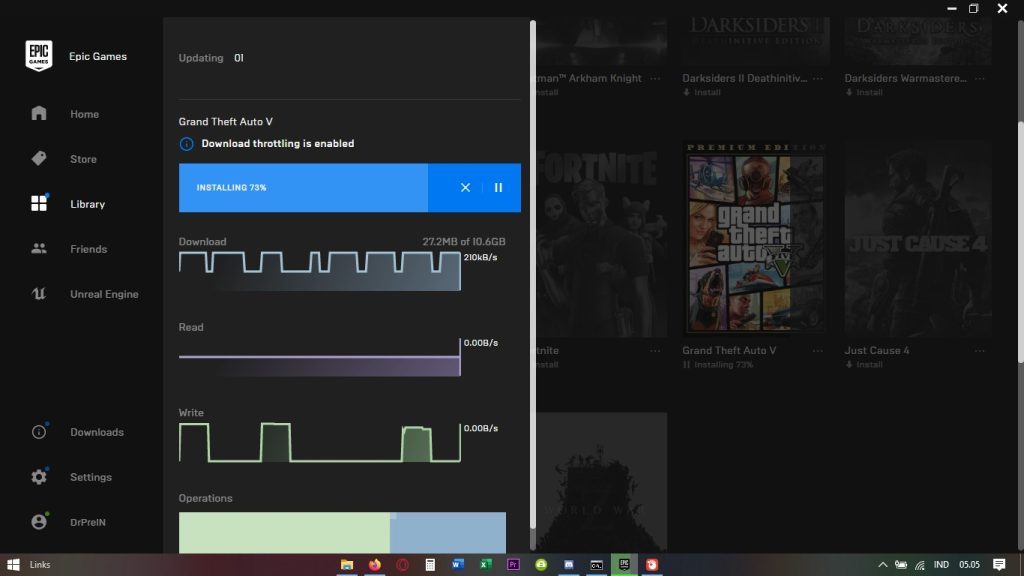Open the Friends list
1024x576 pixels.
point(88,249)
